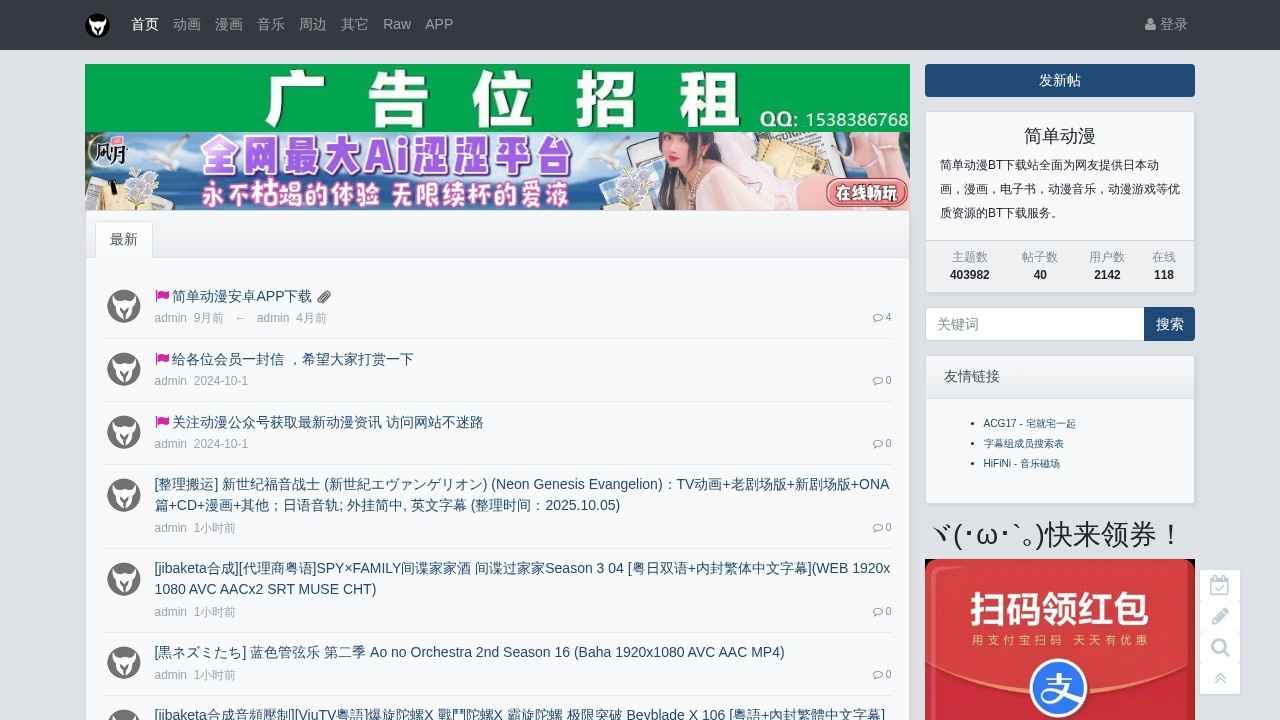
Task: Click the paperclip attachment icon on APP下载 post
Action: tap(323, 296)
